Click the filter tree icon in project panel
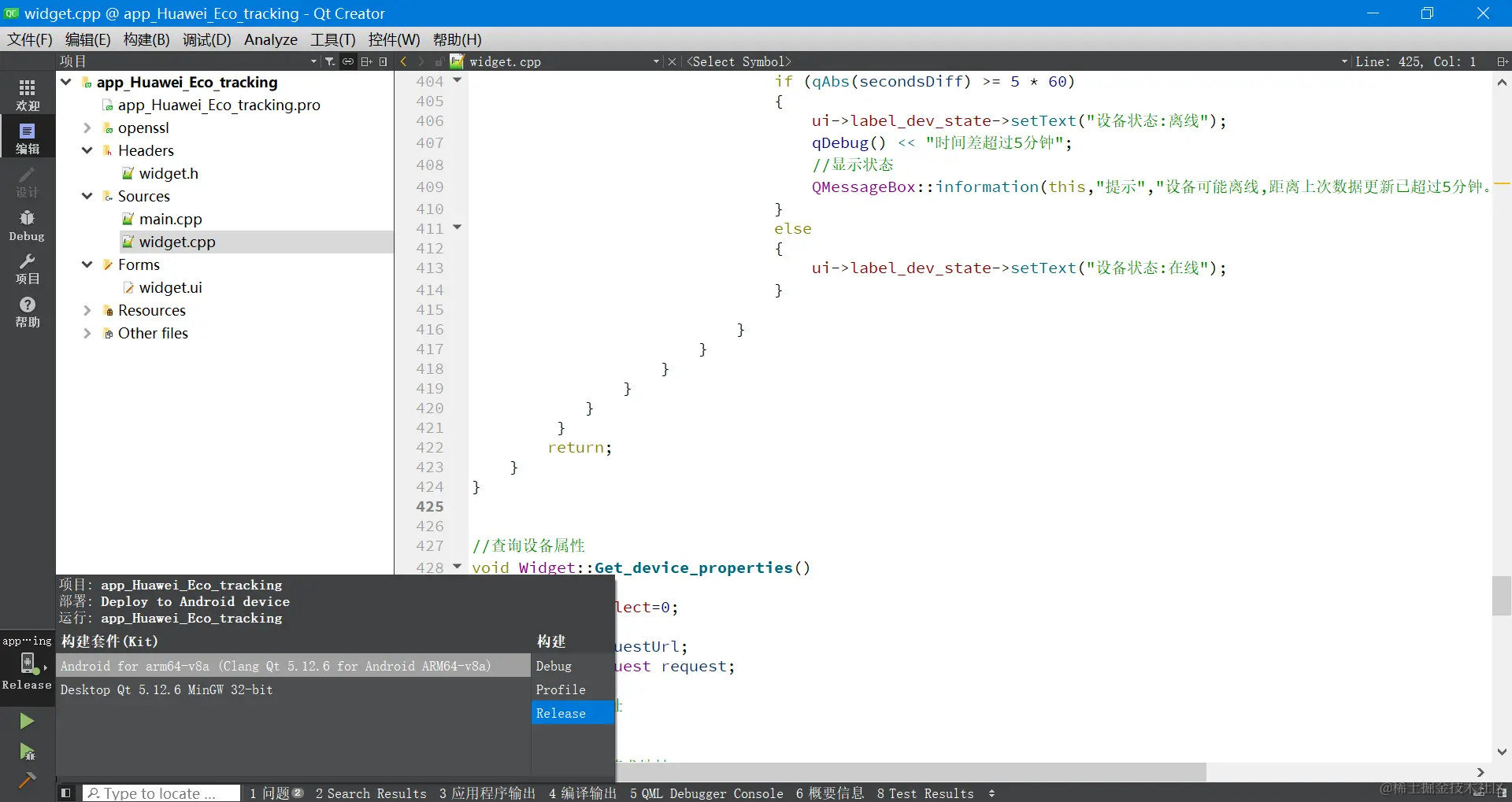 [x=330, y=61]
